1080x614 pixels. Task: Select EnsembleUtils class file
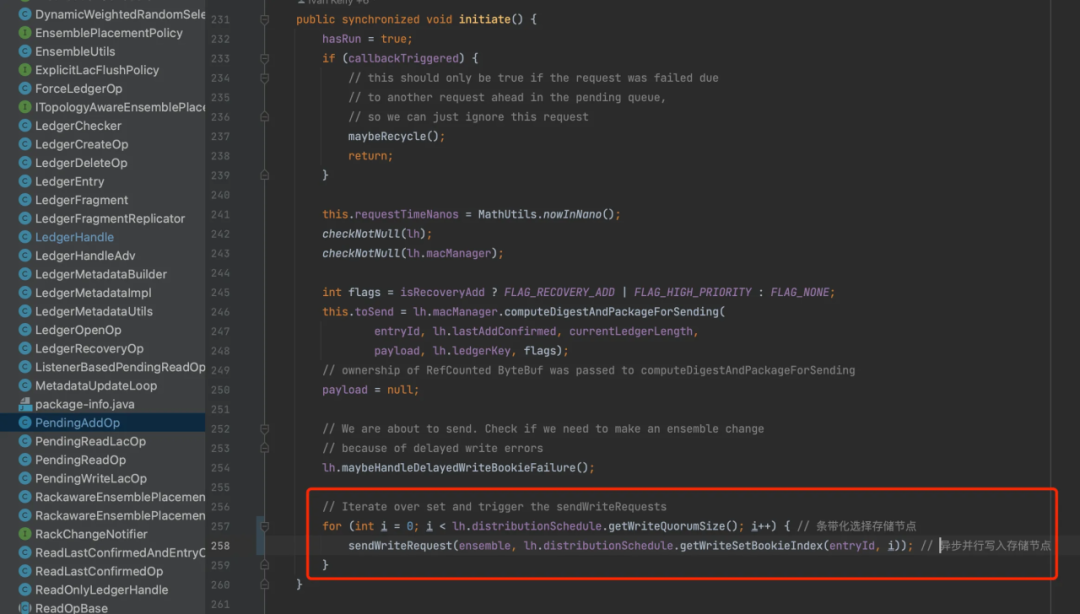pyautogui.click(x=75, y=52)
